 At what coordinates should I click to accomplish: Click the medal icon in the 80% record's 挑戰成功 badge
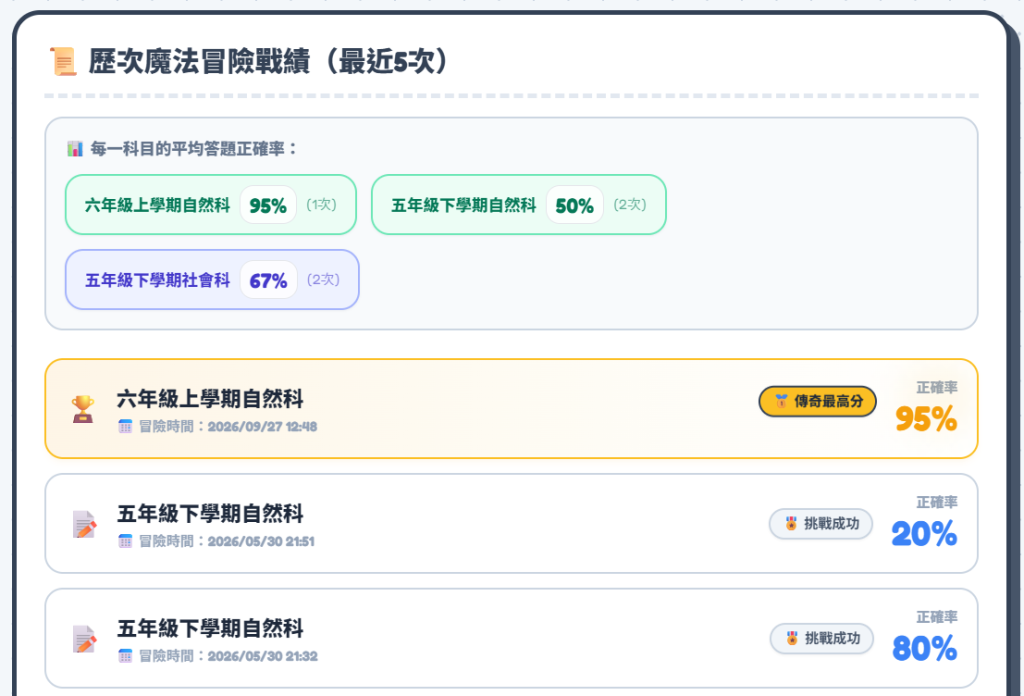point(792,639)
